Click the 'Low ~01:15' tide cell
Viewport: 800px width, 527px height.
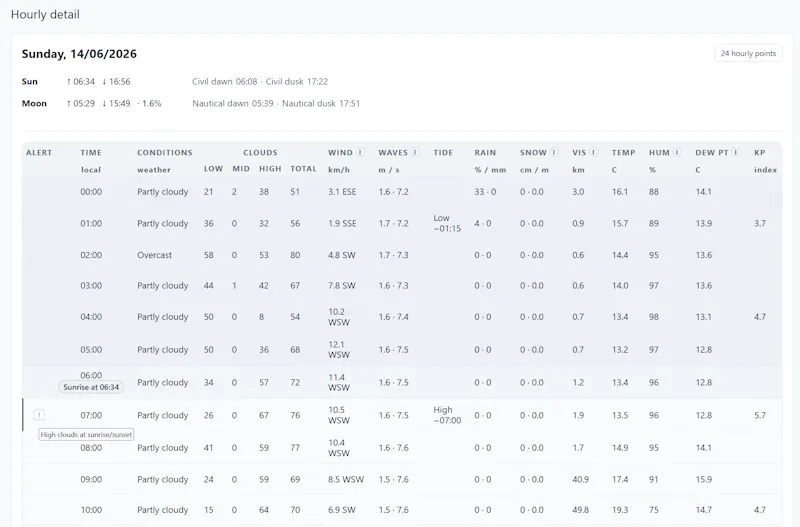[x=447, y=223]
